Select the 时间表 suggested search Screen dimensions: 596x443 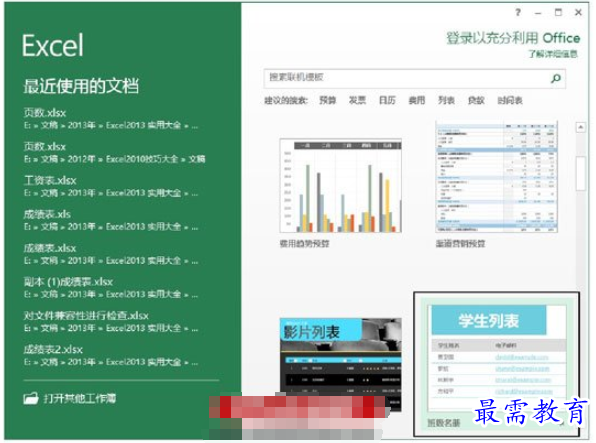coord(510,100)
